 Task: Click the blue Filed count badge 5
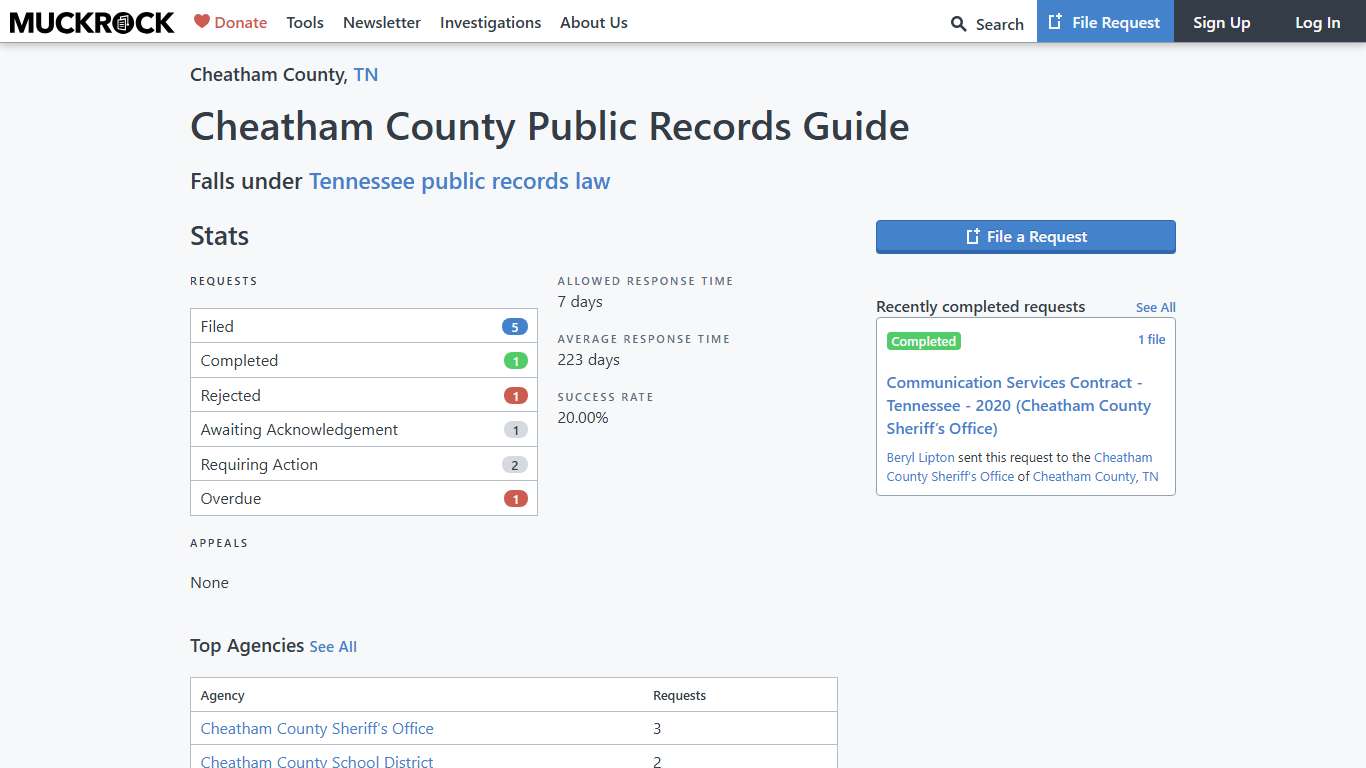coord(515,327)
